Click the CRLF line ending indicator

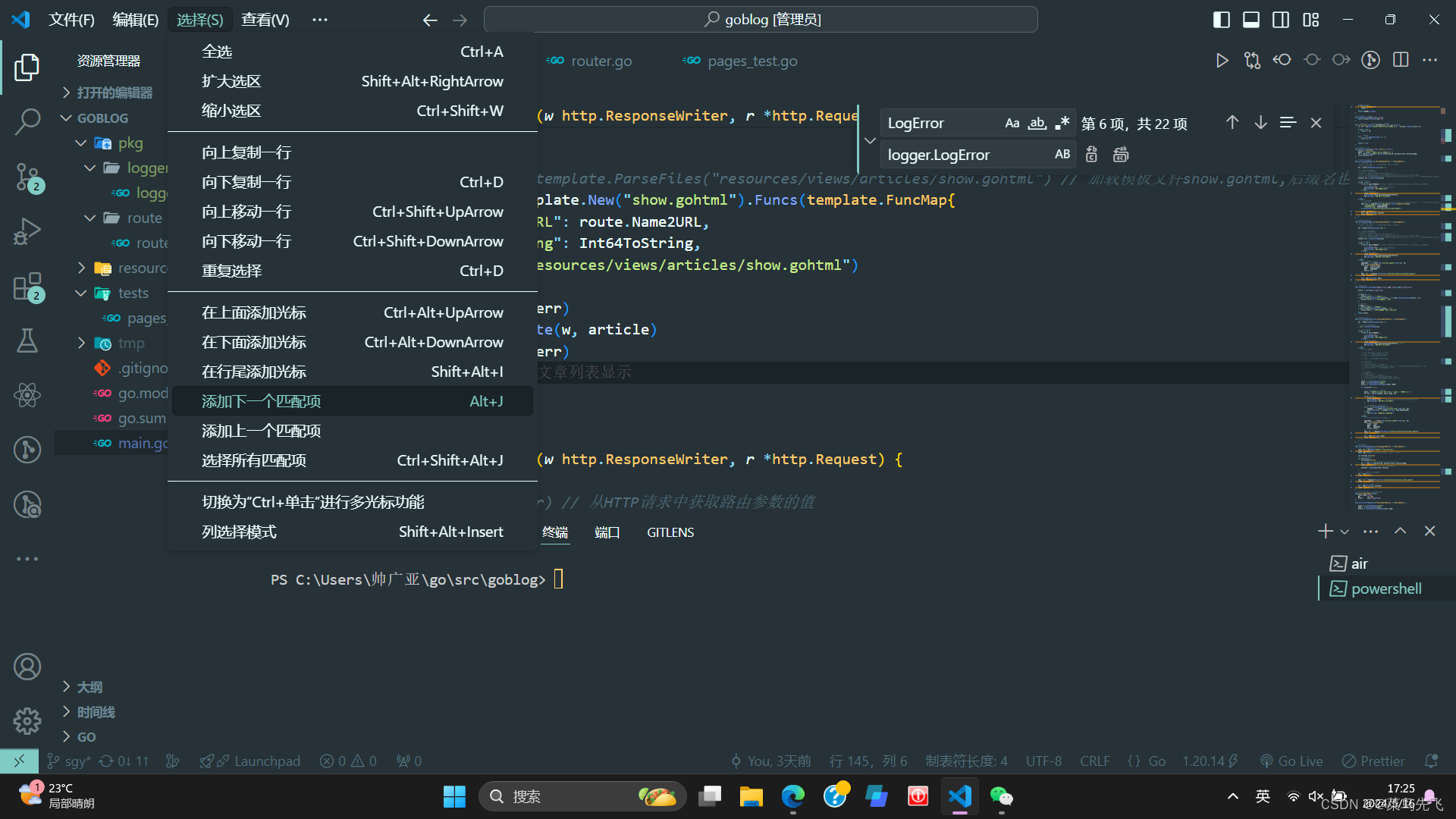click(x=1094, y=761)
